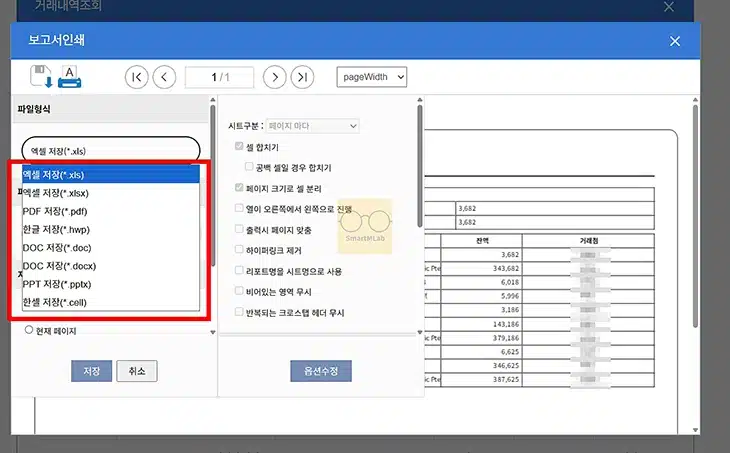
Task: Click down arrow of file format panel scrollbar
Action: pos(213,332)
